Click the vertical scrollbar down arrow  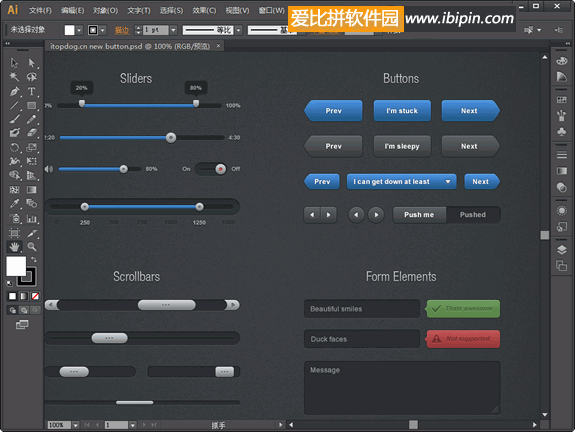coord(545,414)
